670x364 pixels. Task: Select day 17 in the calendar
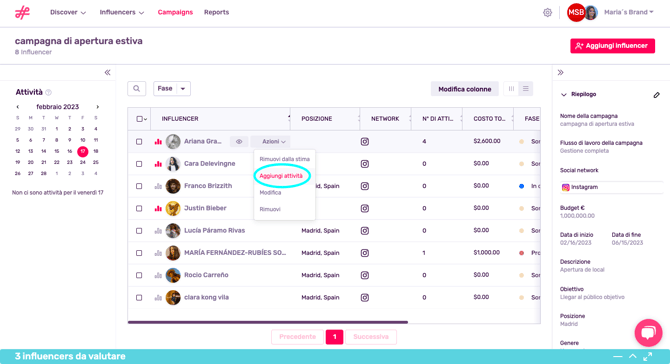click(x=82, y=151)
